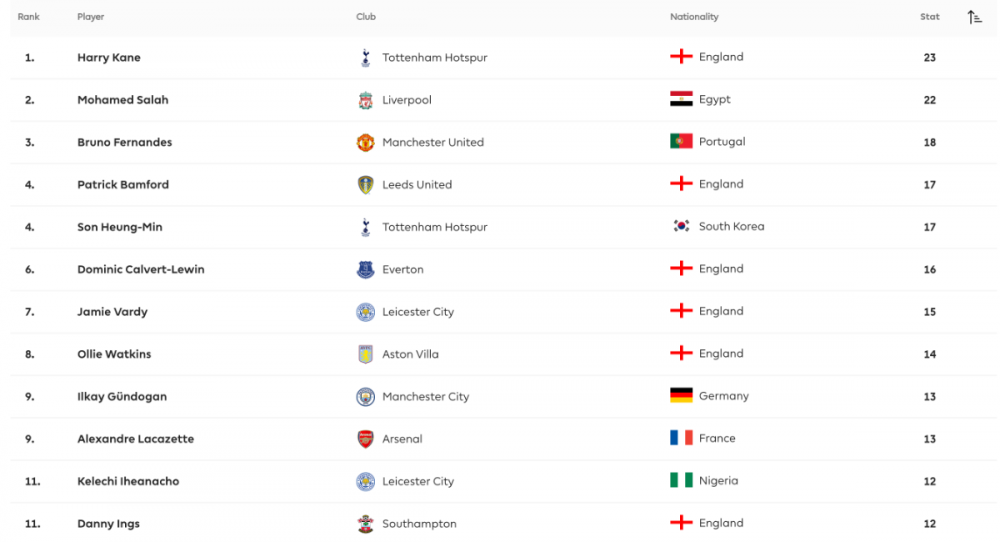Open Dominic Calvert-Lewin's profile link
Viewport: 1000px width, 542px height.
[140, 269]
